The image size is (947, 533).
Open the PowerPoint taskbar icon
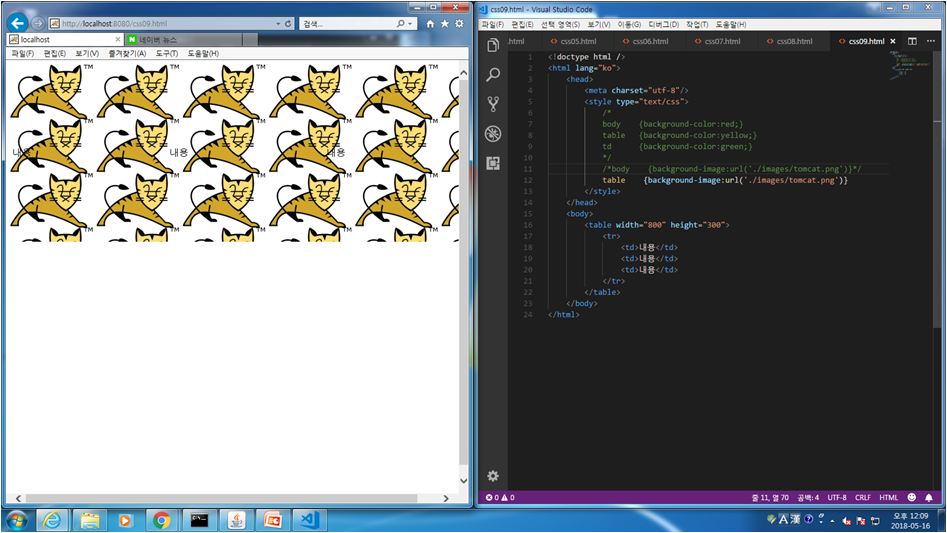pyautogui.click(x=272, y=520)
